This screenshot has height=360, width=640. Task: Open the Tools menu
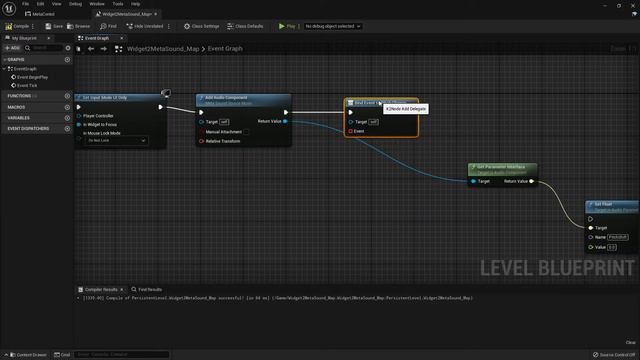click(118, 4)
